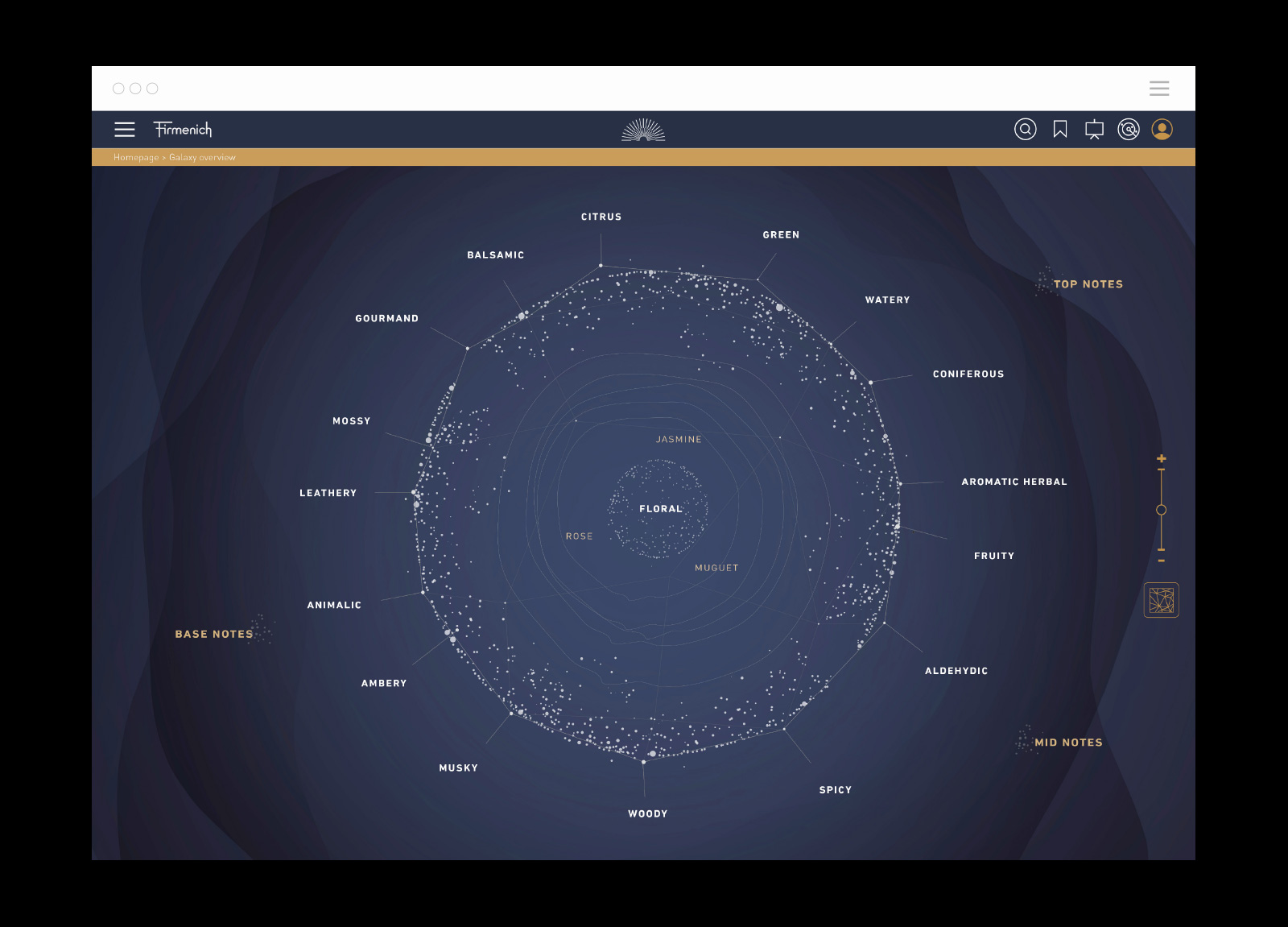This screenshot has height=927, width=1288.
Task: Click the sunburst emblem in header center
Action: tap(643, 130)
